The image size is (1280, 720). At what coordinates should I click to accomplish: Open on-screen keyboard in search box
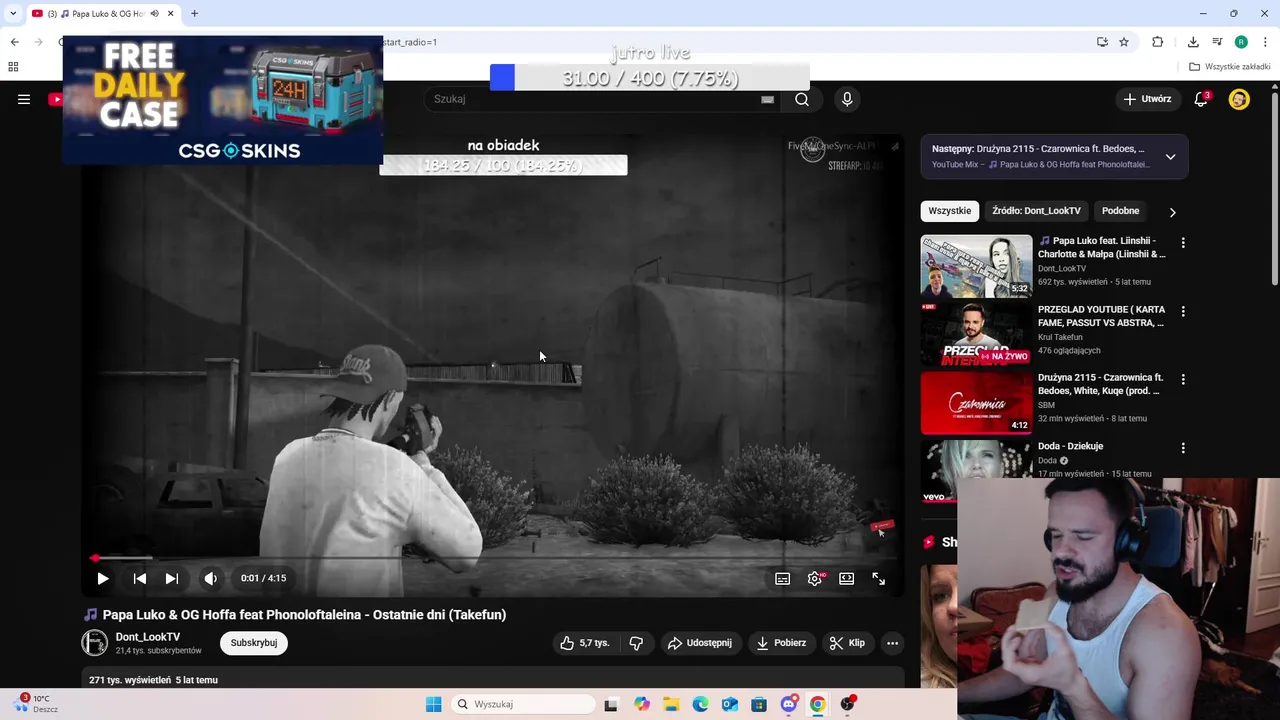pyautogui.click(x=767, y=99)
